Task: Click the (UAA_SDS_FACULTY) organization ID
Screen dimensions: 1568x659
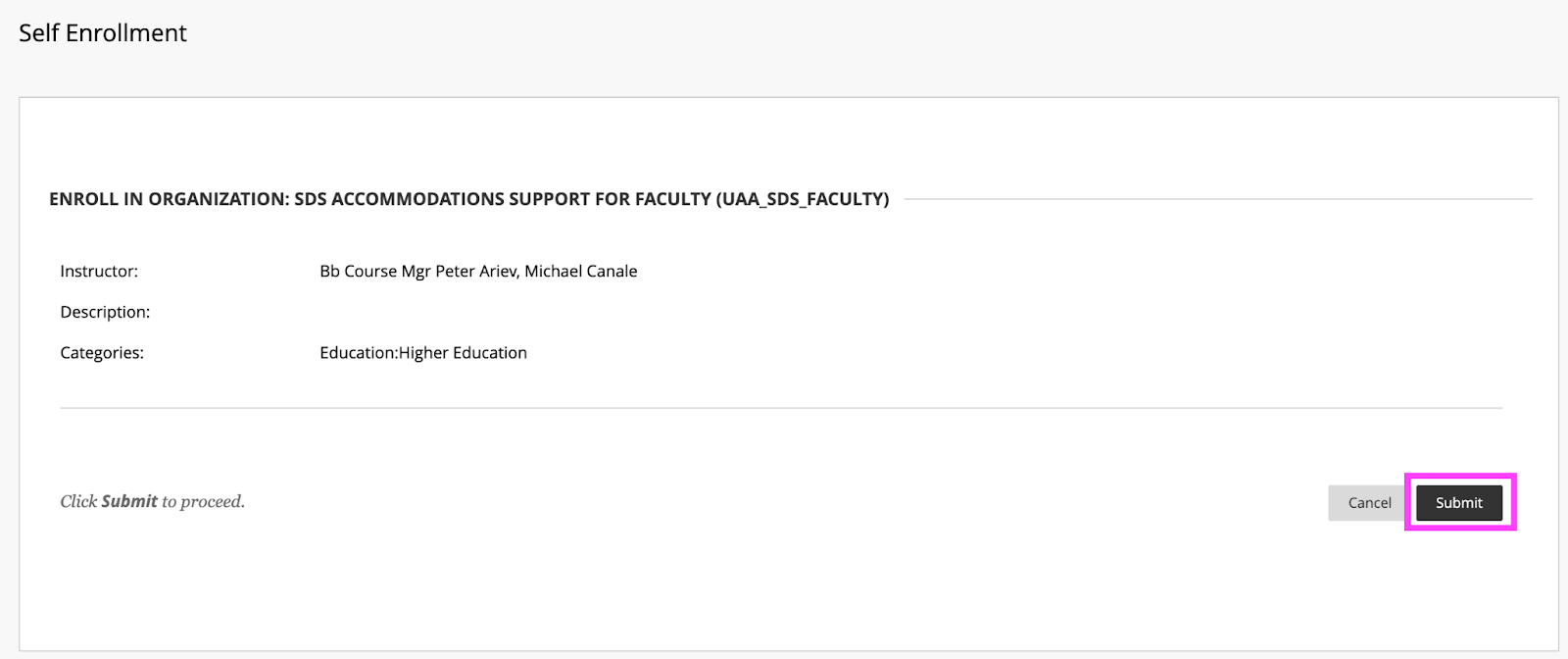Action: click(803, 199)
